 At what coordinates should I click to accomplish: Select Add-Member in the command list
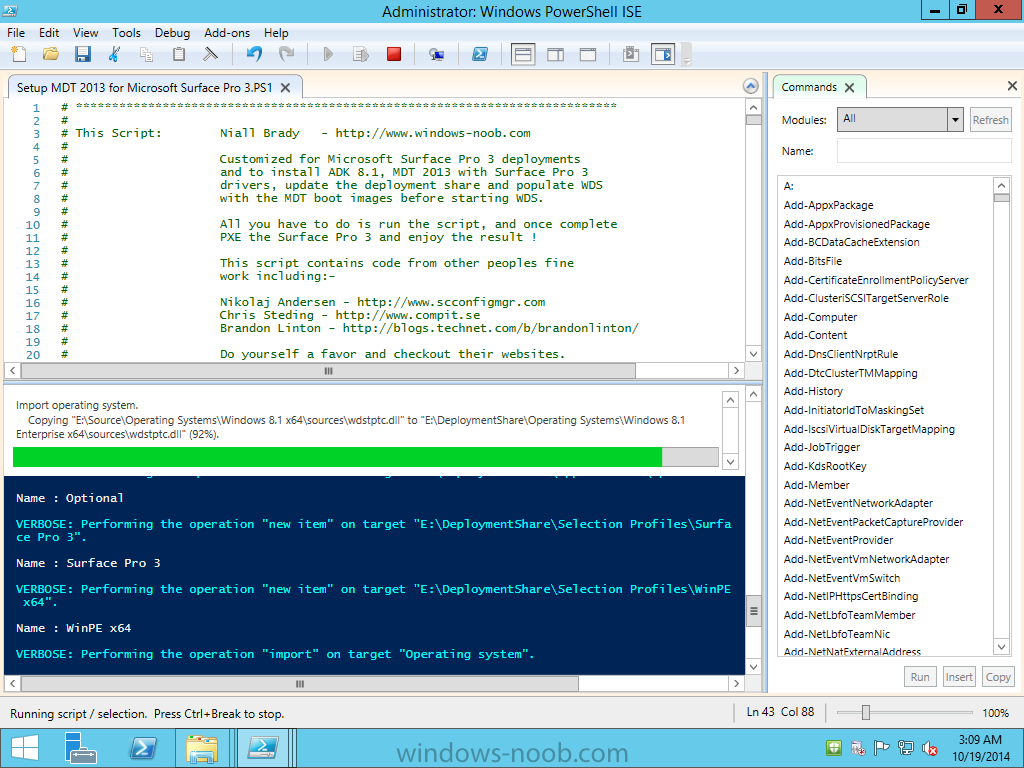coord(816,485)
